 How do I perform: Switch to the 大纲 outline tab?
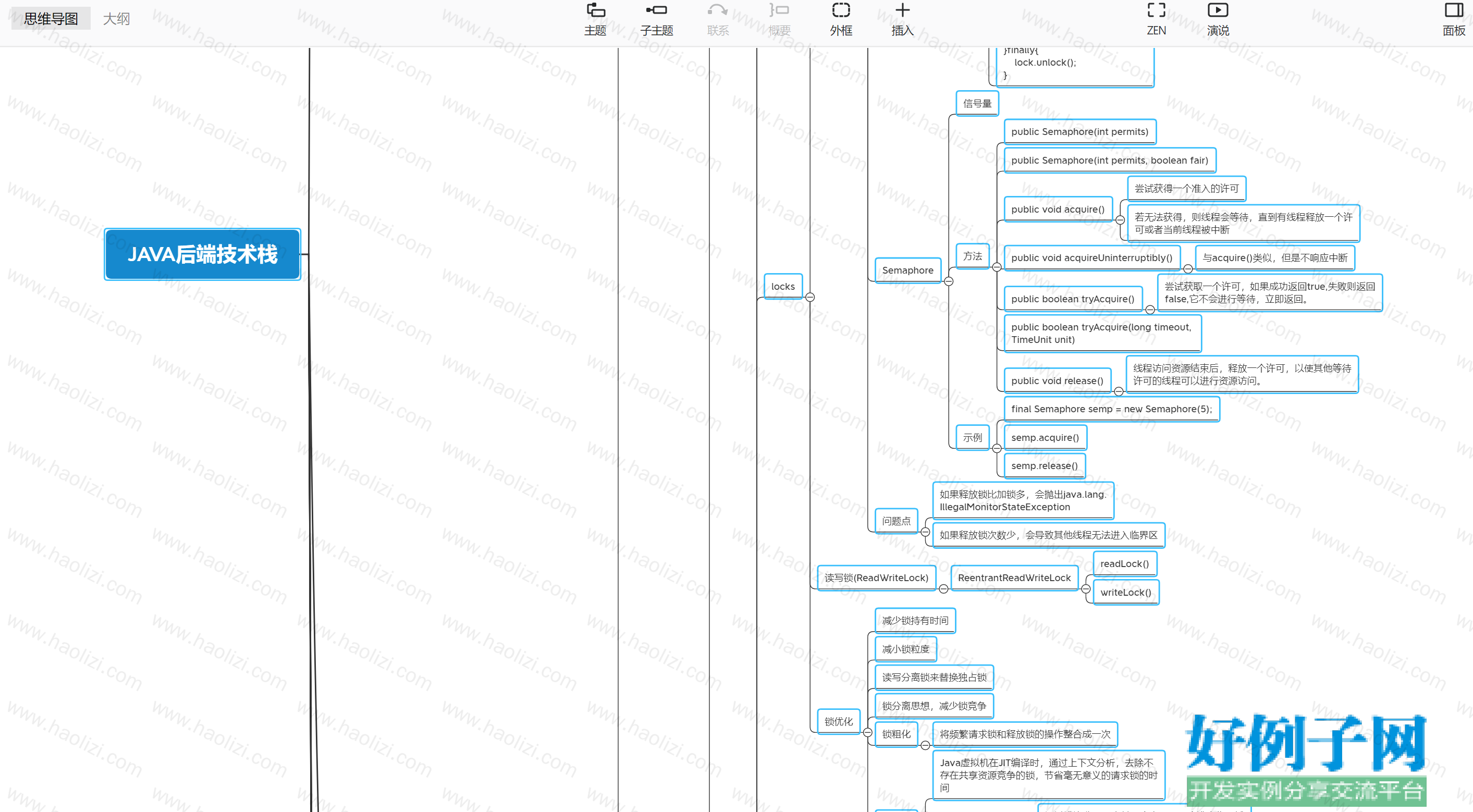pos(116,18)
